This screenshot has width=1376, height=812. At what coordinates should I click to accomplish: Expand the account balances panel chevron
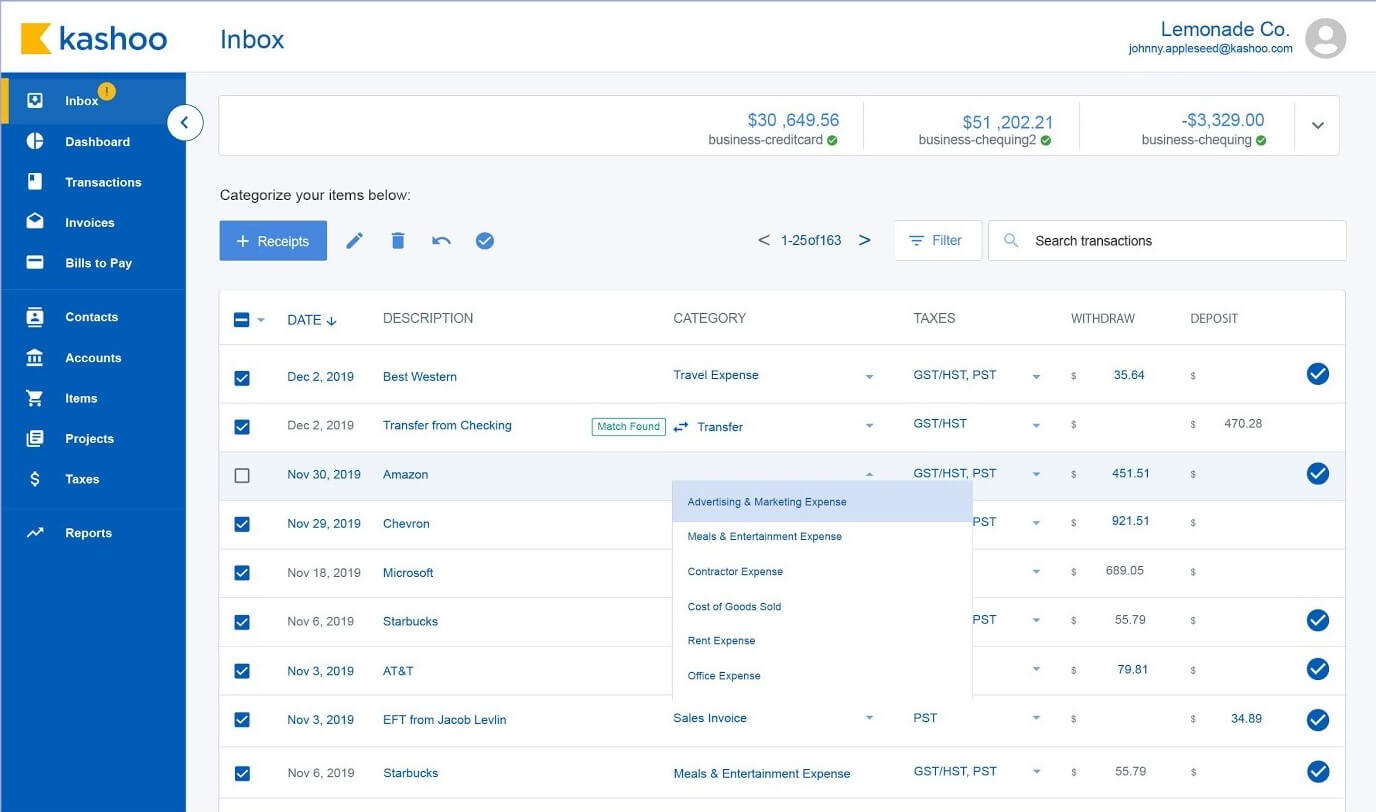(1317, 125)
